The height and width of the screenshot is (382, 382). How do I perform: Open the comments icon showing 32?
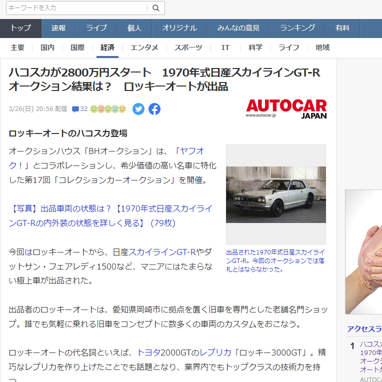[x=79, y=109]
